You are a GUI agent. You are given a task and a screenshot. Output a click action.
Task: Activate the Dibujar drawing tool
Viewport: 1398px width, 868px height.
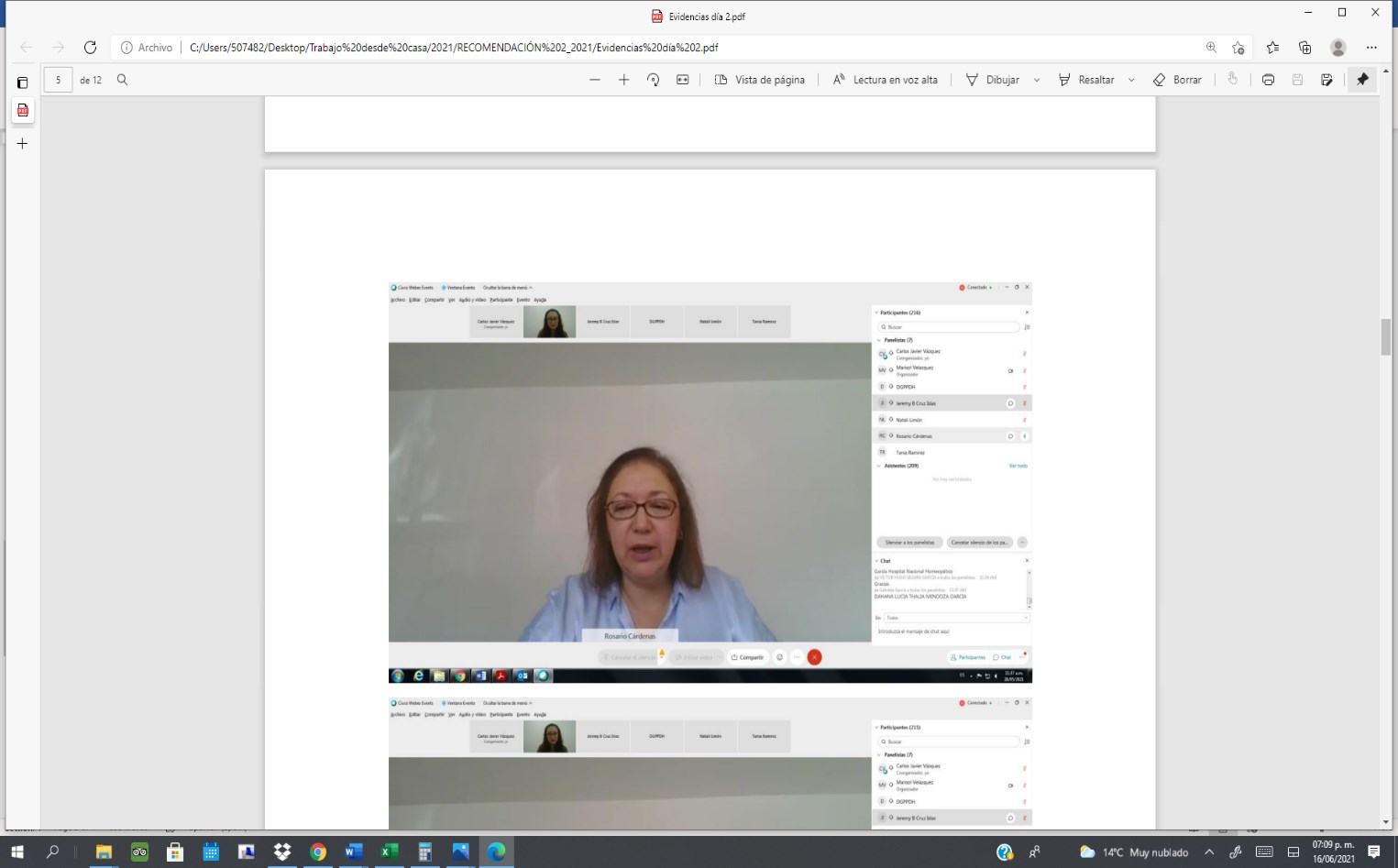(x=993, y=80)
